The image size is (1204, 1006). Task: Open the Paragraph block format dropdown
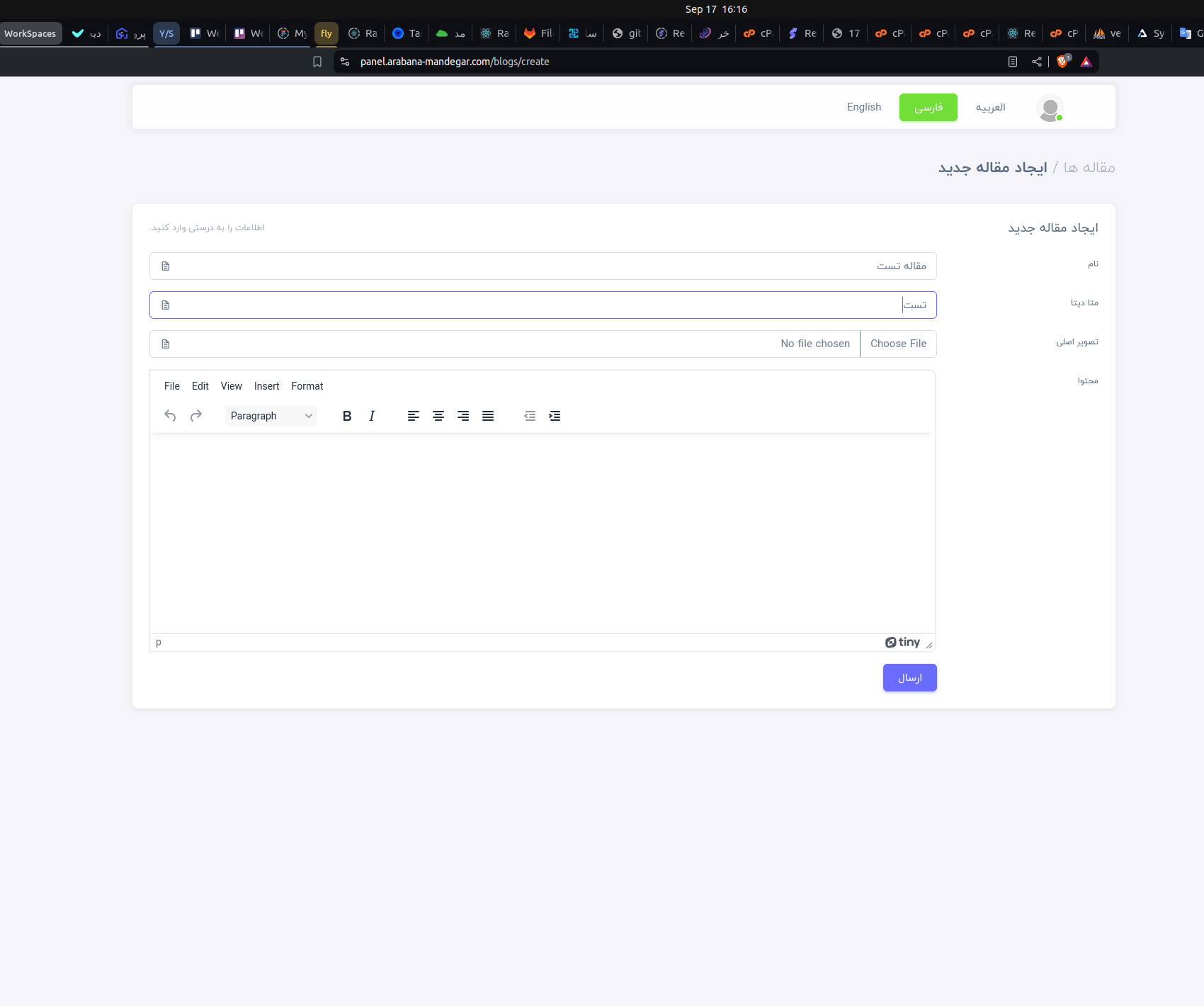click(x=271, y=416)
